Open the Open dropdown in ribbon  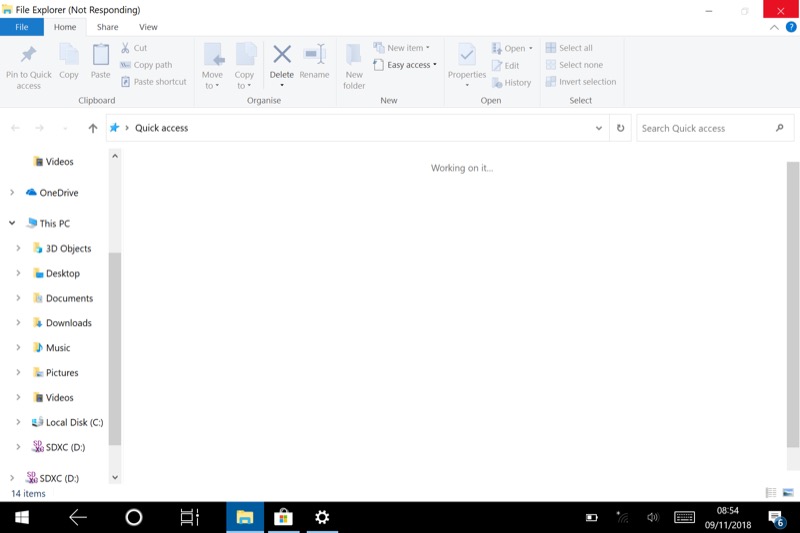pos(512,48)
